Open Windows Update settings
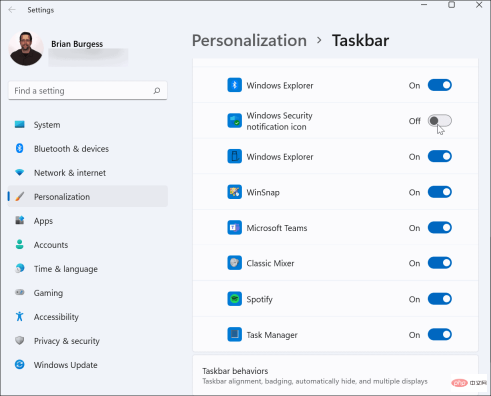The width and height of the screenshot is (491, 396). click(88, 365)
